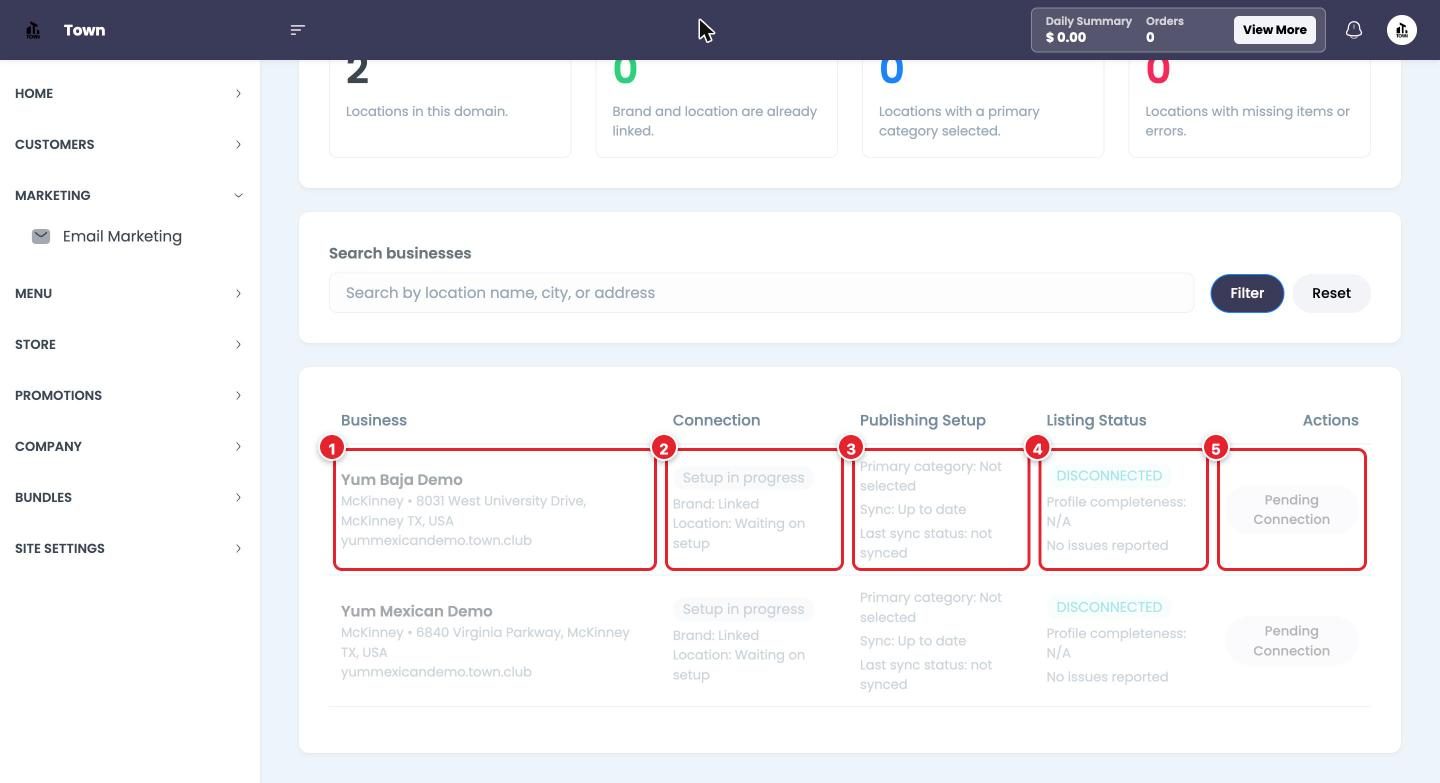
Task: Expand the SITE SETTINGS sidebar section
Action: tap(130, 548)
